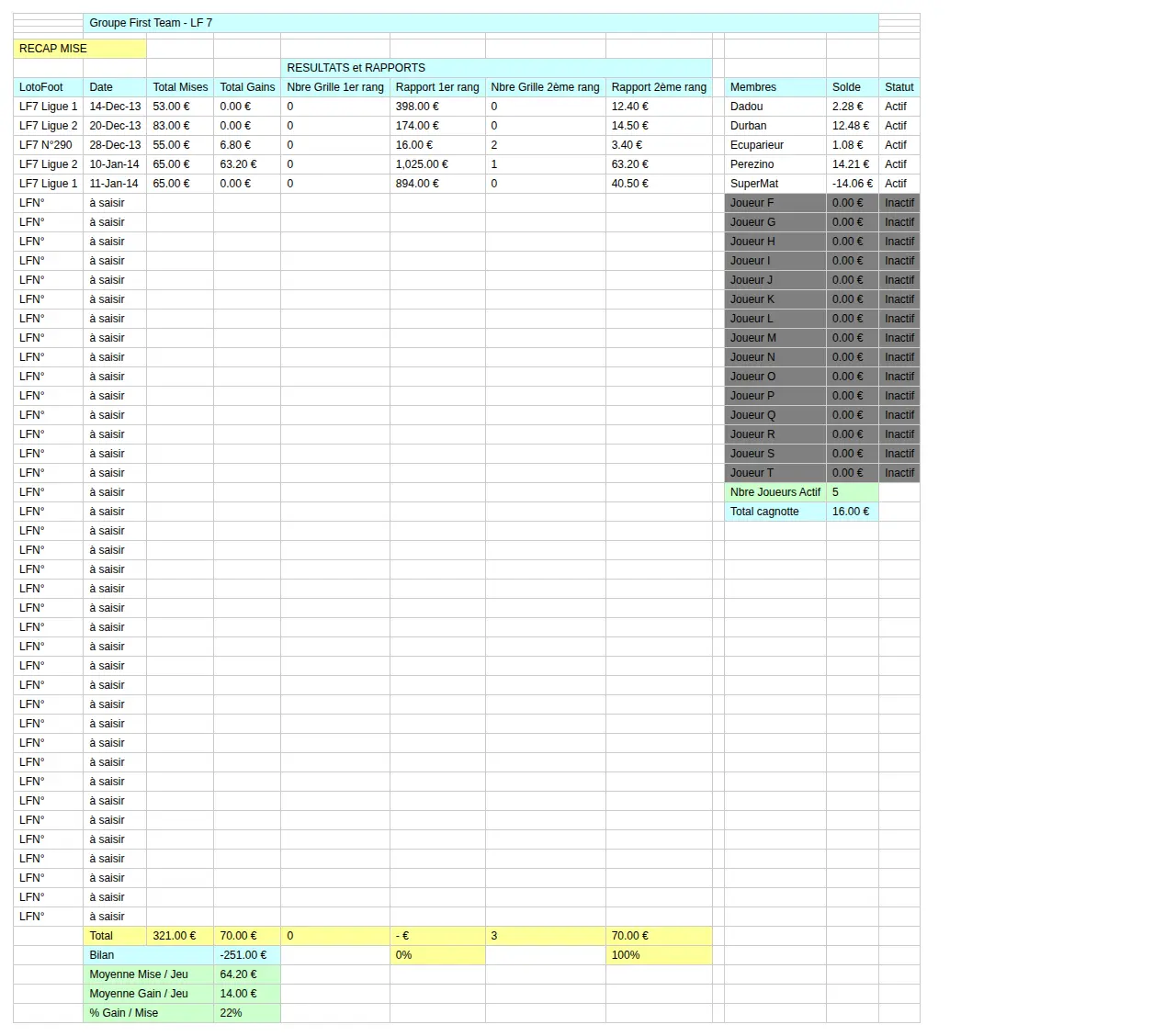Select the 'Nbre Grille 2ème rang' header

point(545,87)
